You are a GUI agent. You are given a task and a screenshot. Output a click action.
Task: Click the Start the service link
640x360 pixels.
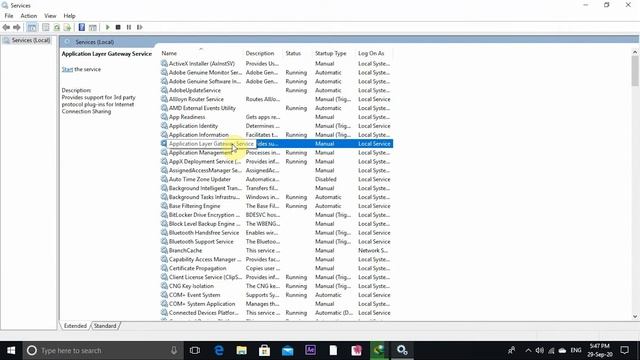[67, 69]
